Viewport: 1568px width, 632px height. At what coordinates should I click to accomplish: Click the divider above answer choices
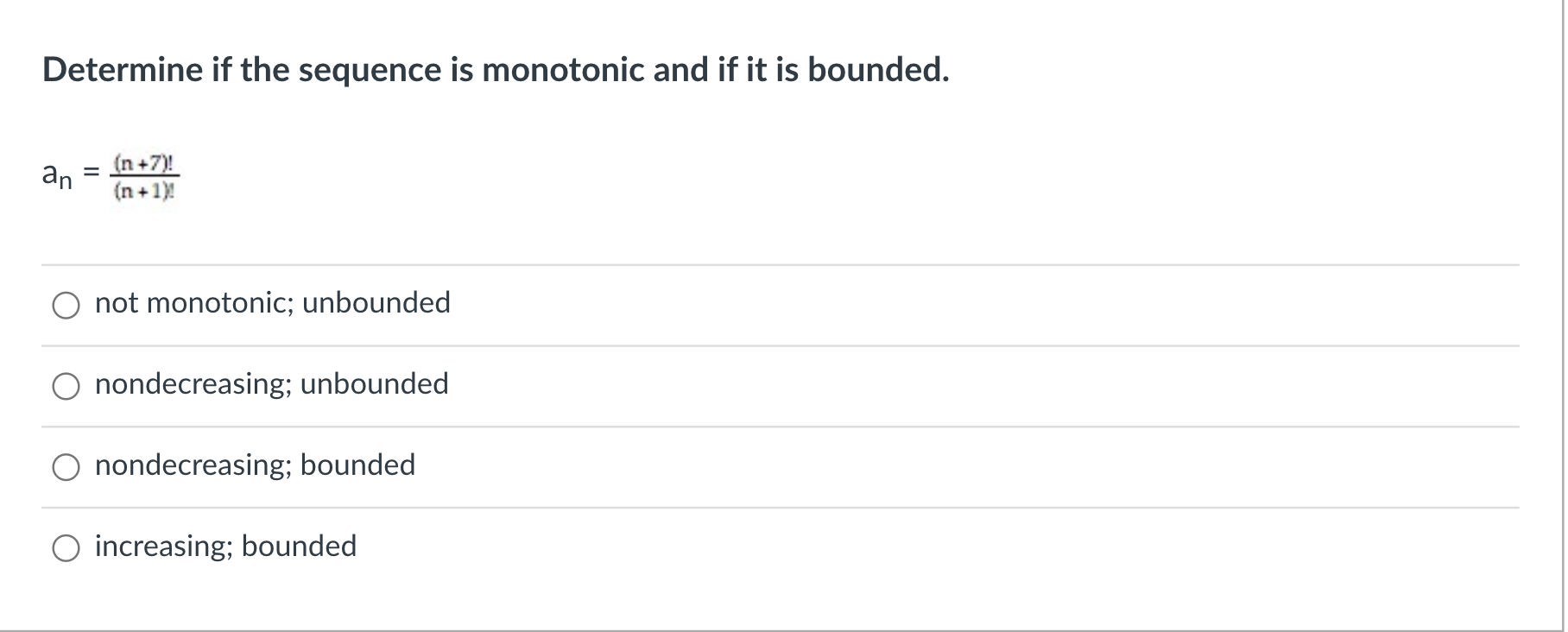(777, 263)
